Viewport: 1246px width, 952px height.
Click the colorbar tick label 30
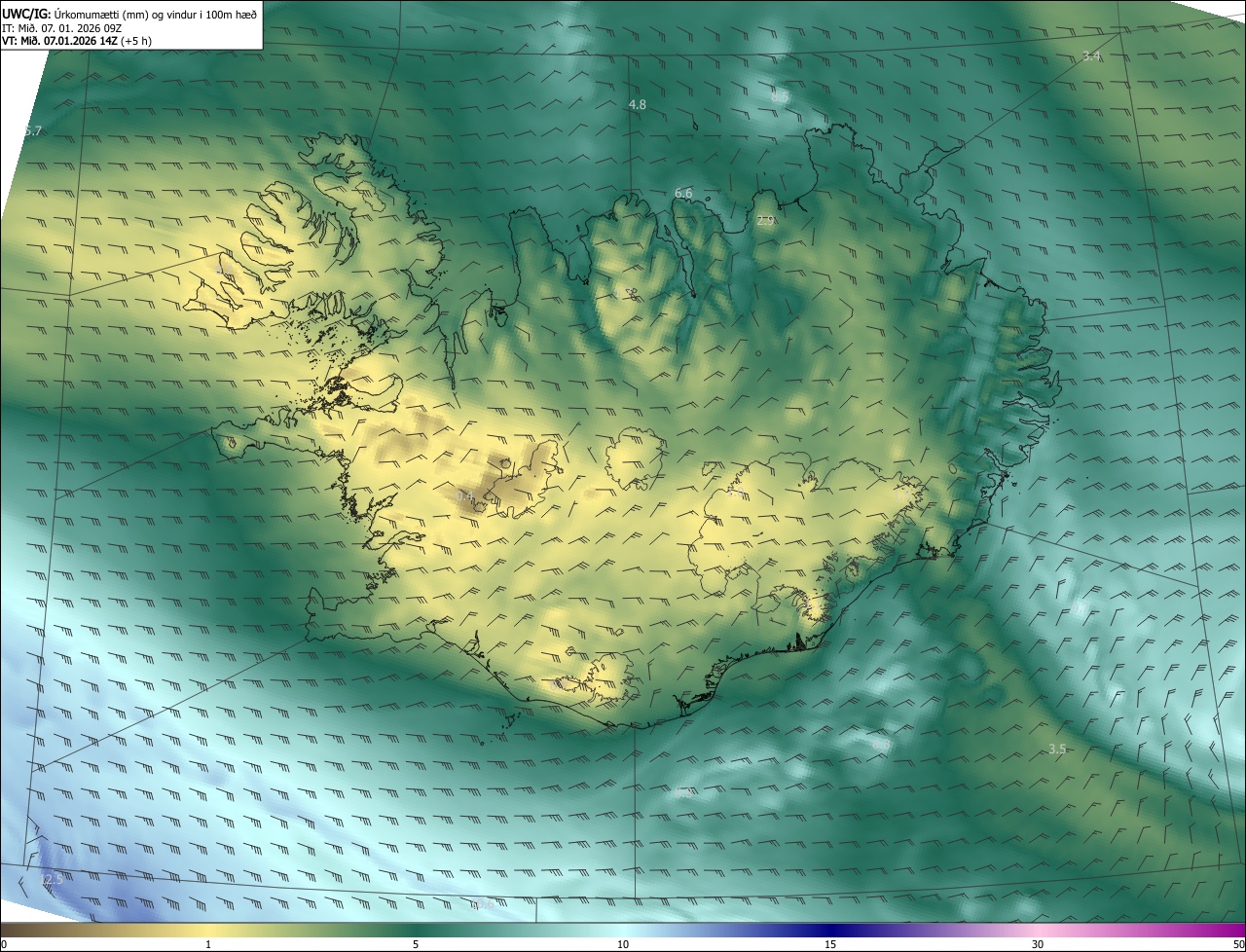click(1038, 944)
